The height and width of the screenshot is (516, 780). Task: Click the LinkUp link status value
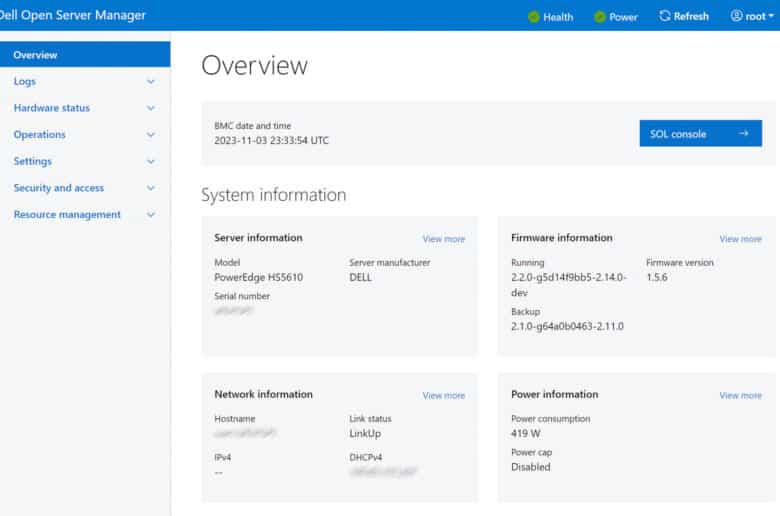click(365, 434)
